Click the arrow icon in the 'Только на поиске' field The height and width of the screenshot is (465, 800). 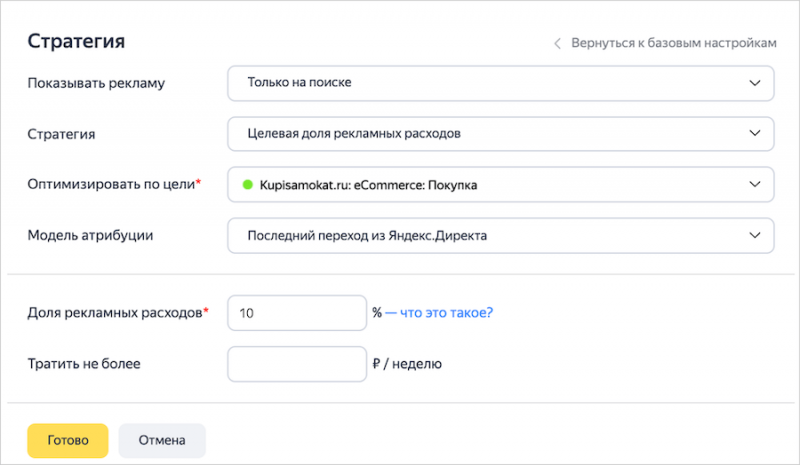[755, 84]
